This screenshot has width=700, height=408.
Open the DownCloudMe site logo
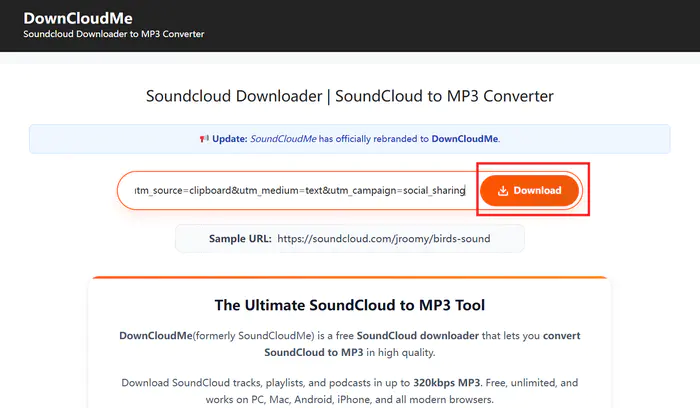point(78,18)
